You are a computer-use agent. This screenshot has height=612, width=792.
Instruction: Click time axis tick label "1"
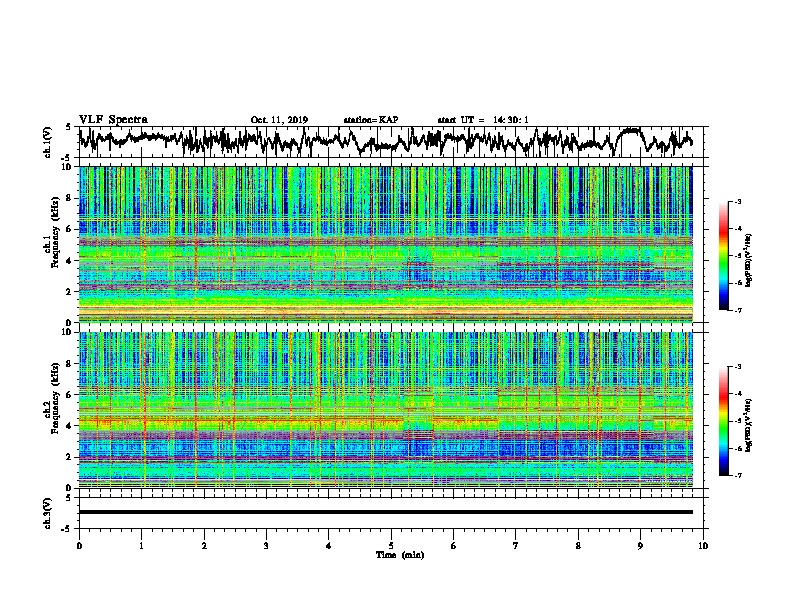[141, 546]
